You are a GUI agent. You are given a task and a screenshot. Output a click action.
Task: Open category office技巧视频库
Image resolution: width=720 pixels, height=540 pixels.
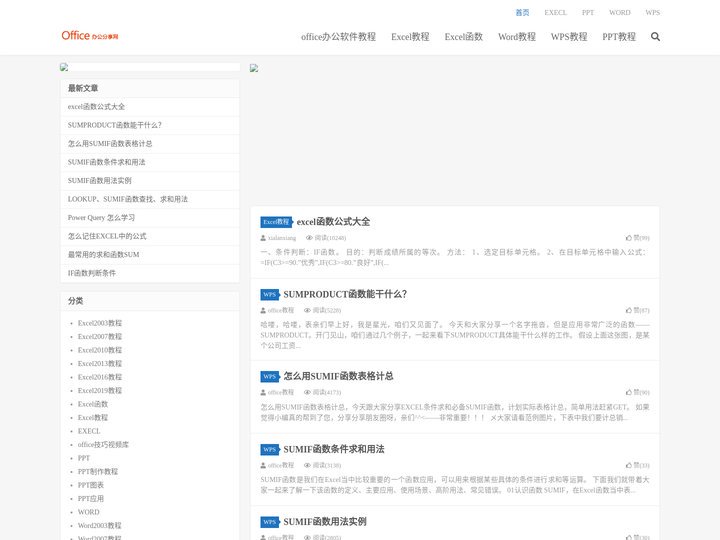tap(103, 444)
